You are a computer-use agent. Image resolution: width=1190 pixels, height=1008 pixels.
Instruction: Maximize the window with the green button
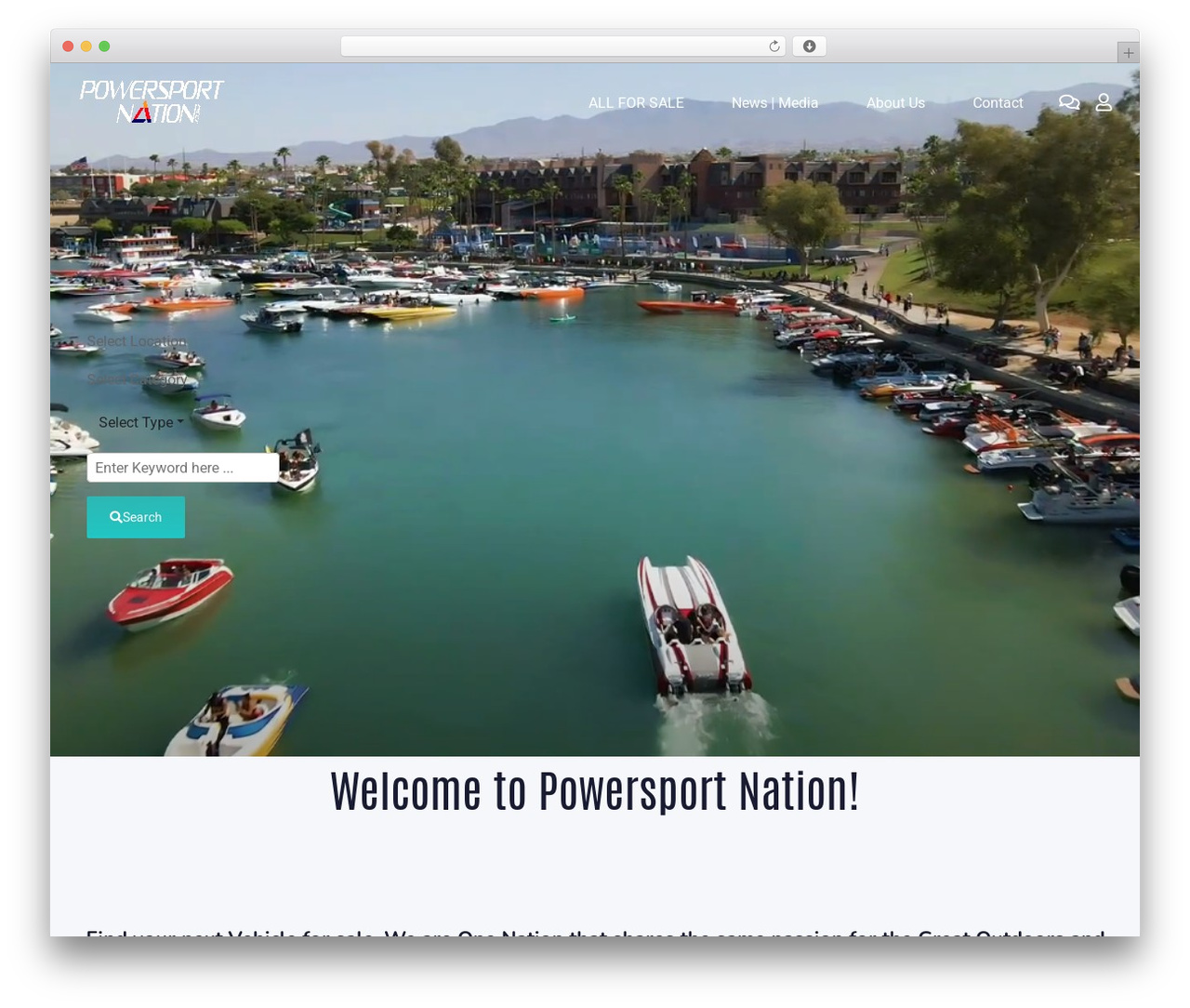(104, 46)
